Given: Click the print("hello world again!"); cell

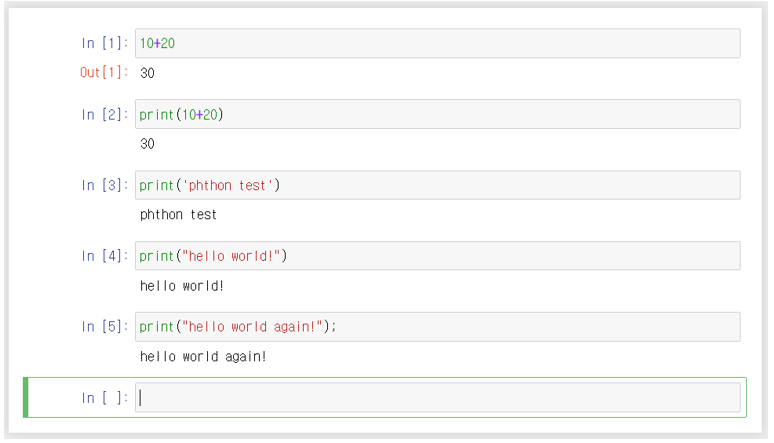Looking at the screenshot, I should (437, 326).
